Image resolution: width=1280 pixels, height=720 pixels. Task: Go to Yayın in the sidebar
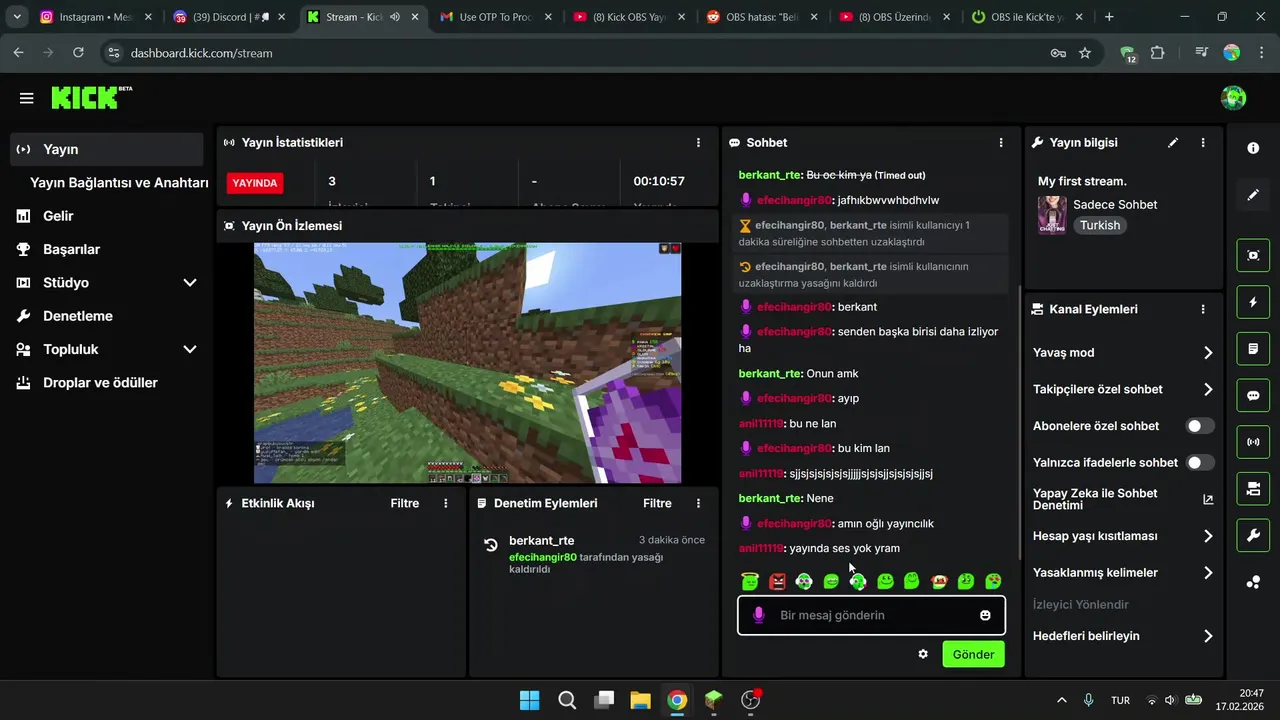pyautogui.click(x=106, y=149)
